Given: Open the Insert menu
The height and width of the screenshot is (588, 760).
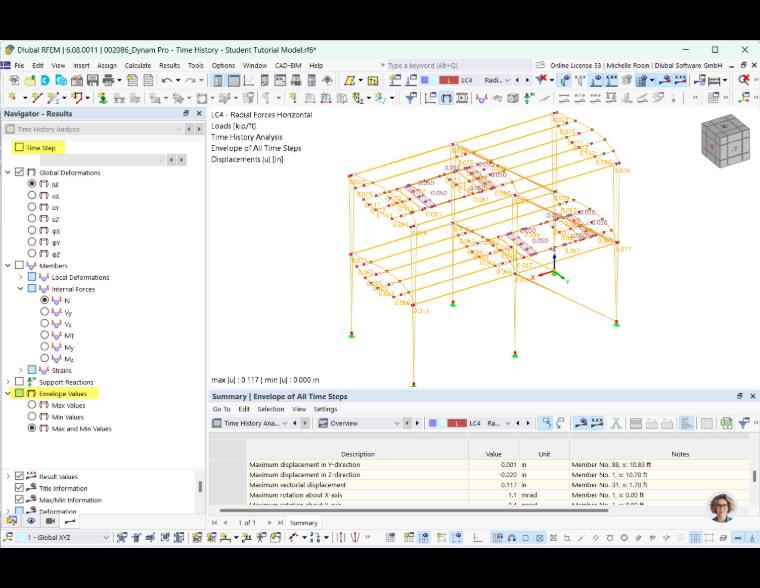Looking at the screenshot, I should click(81, 65).
